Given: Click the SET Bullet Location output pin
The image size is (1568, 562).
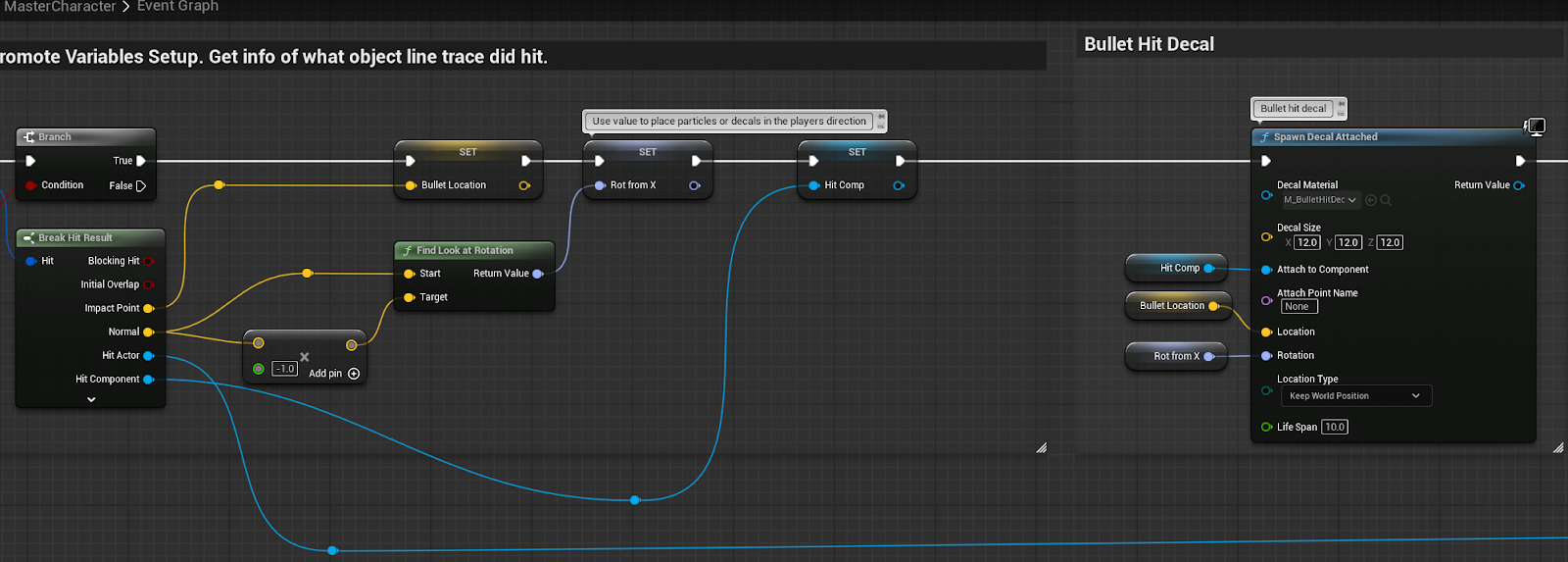Looking at the screenshot, I should 524,185.
